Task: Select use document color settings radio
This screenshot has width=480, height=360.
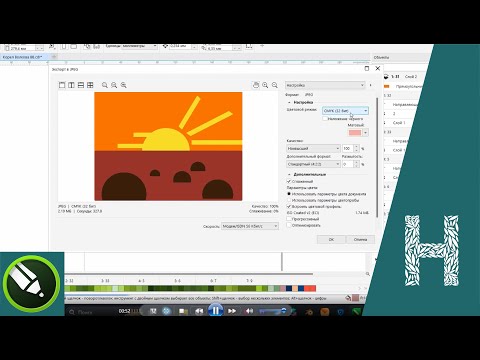Action: [289, 194]
